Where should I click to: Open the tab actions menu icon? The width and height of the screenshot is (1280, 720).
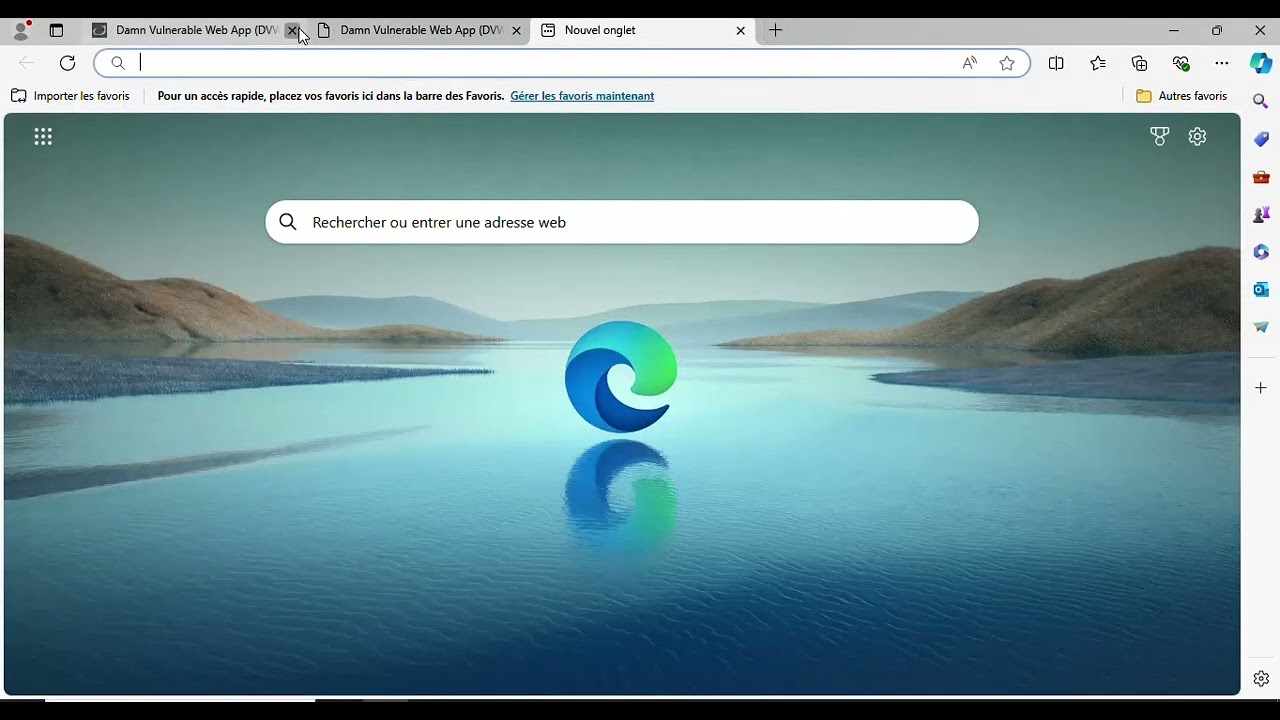(56, 30)
